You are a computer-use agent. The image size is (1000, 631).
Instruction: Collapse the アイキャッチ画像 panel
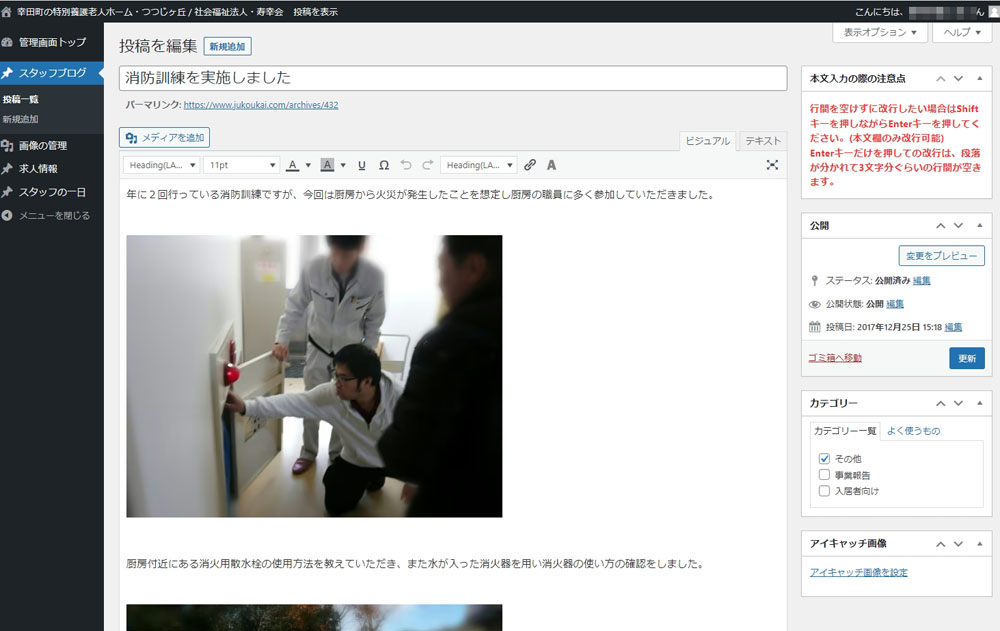[980, 544]
